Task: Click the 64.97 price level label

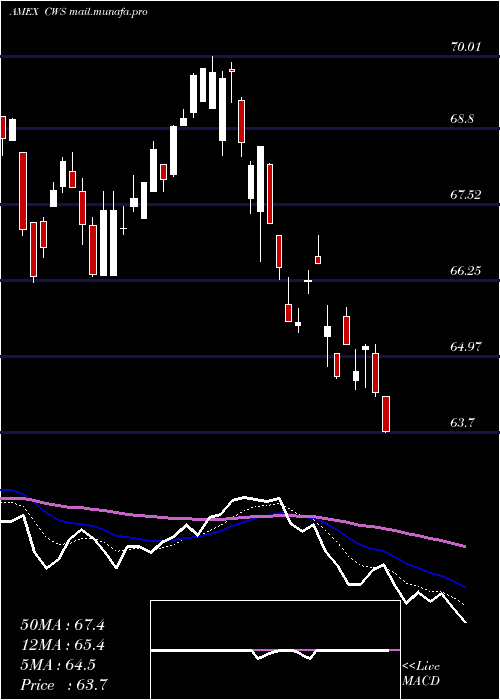Action: coord(466,346)
